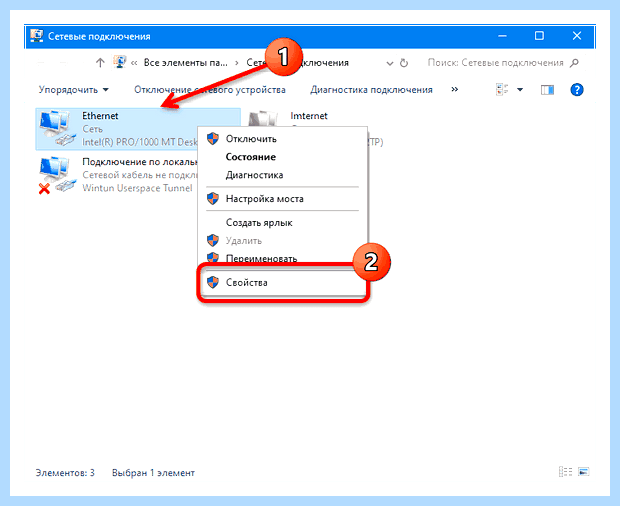Click the Up arrow navigation button
620x506 pixels.
tap(100, 62)
